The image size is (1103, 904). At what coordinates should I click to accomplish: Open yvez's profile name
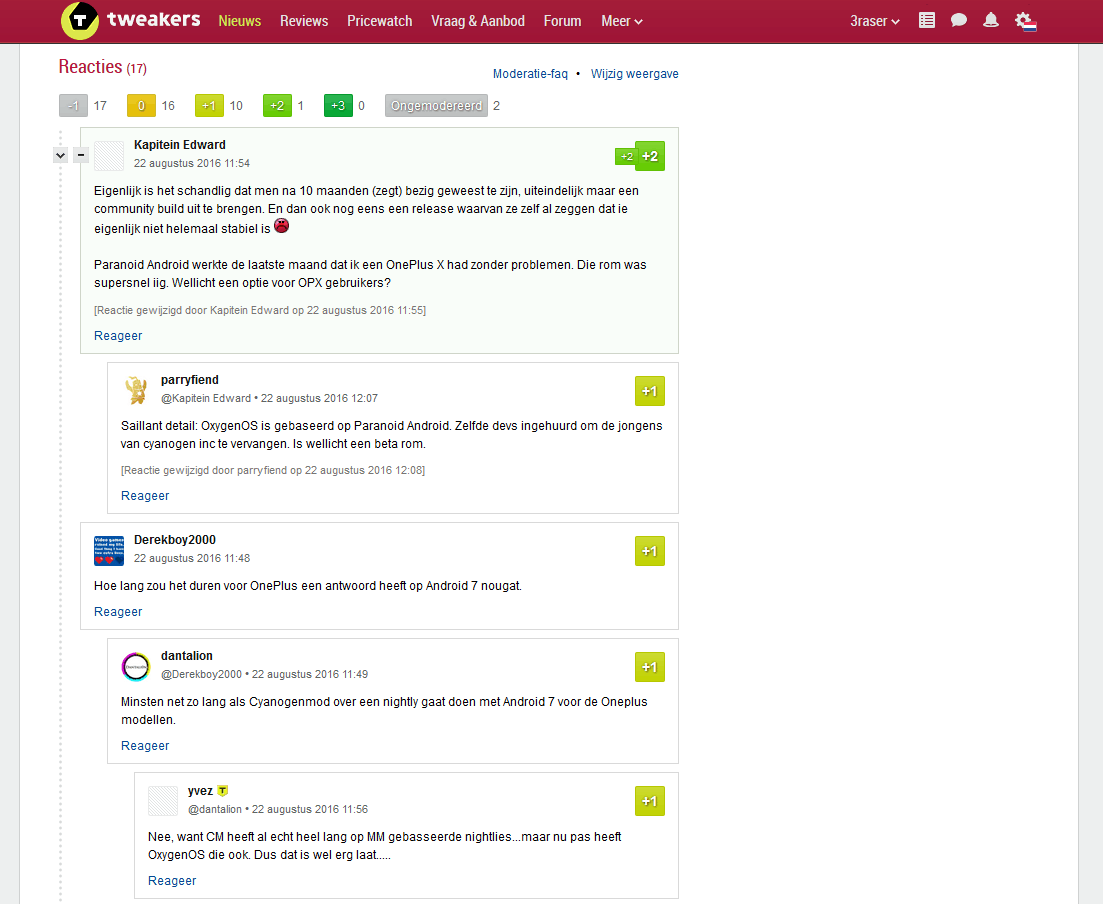click(200, 791)
